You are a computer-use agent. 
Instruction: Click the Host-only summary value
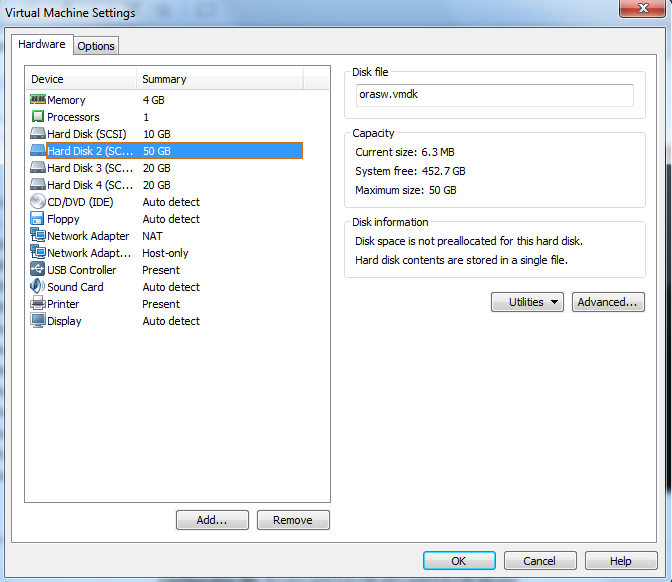click(x=165, y=253)
